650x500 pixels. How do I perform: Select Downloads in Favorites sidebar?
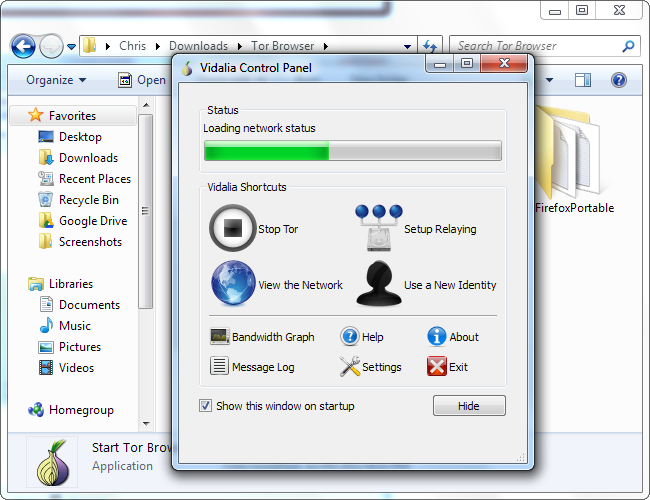click(78, 158)
